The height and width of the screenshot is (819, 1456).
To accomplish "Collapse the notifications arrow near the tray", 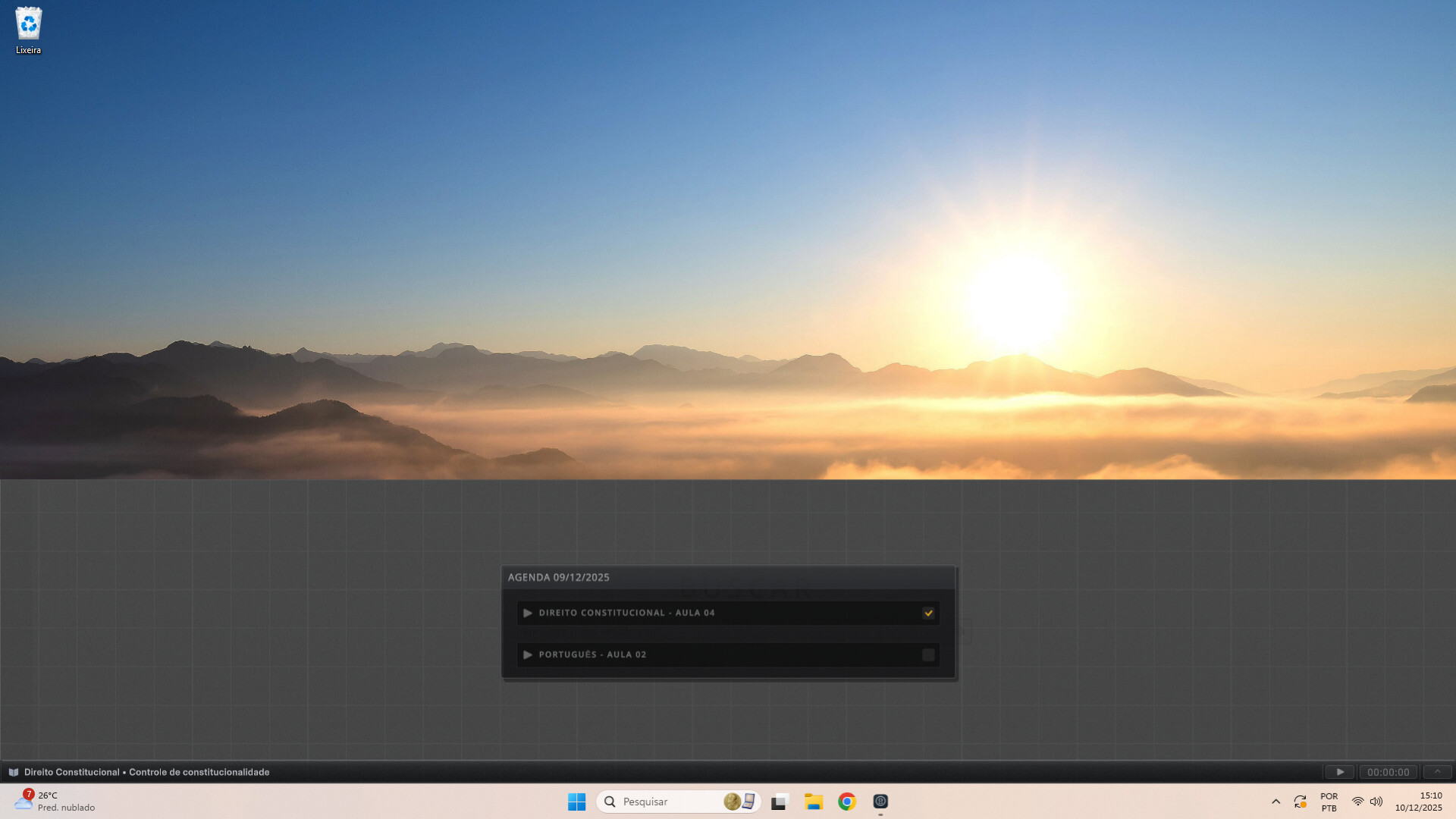I will tap(1276, 802).
